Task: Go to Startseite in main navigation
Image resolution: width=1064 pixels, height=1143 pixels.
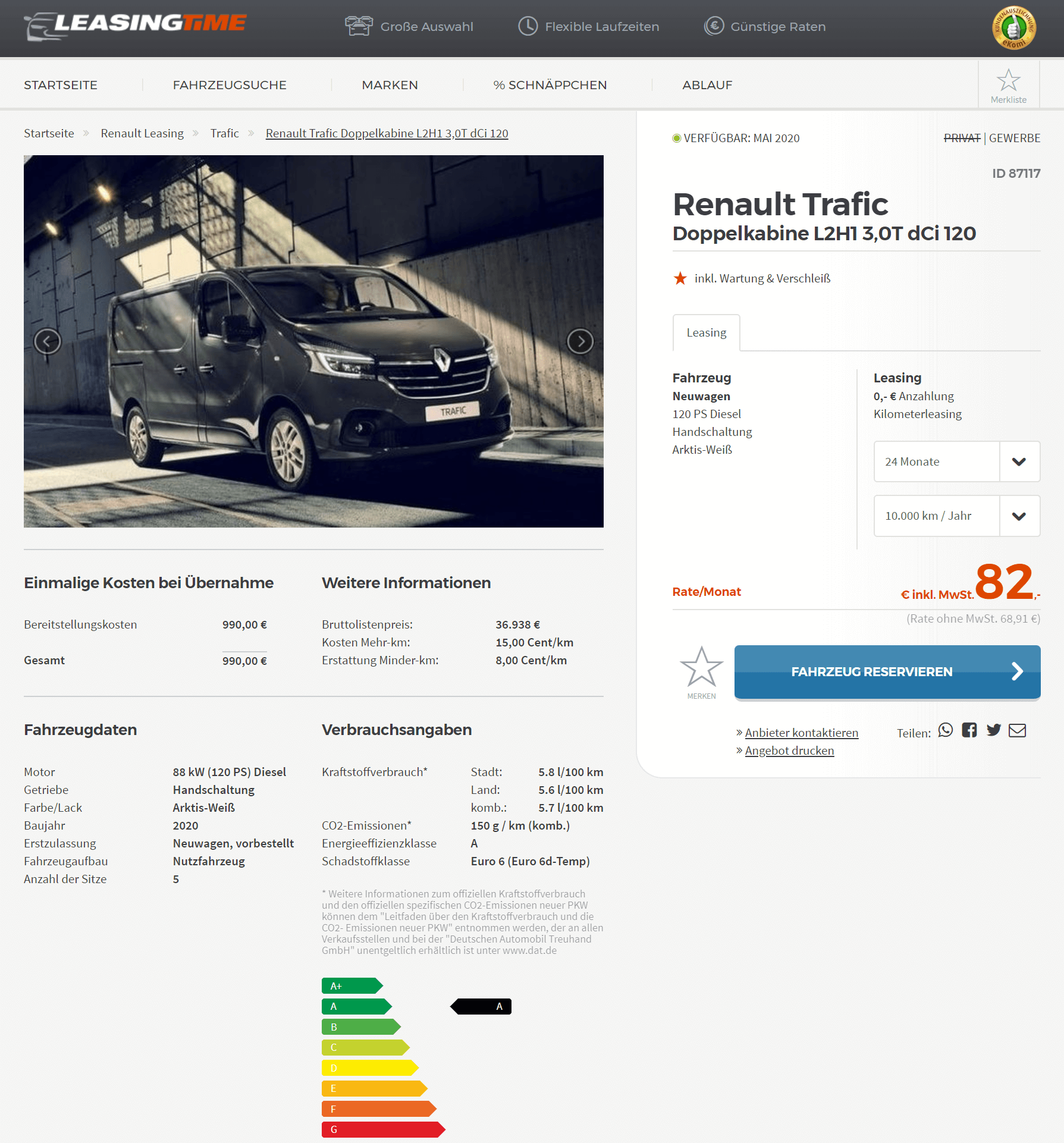Action: (61, 85)
